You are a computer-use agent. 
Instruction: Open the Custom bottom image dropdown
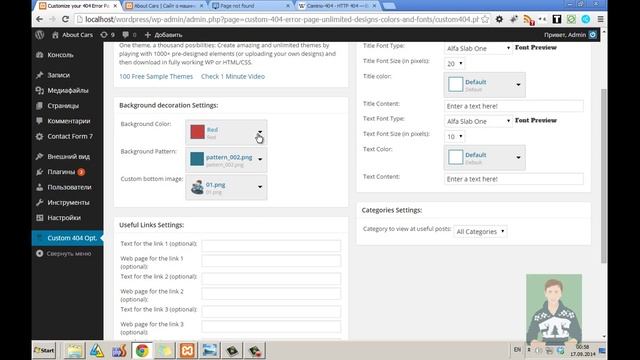click(x=226, y=187)
